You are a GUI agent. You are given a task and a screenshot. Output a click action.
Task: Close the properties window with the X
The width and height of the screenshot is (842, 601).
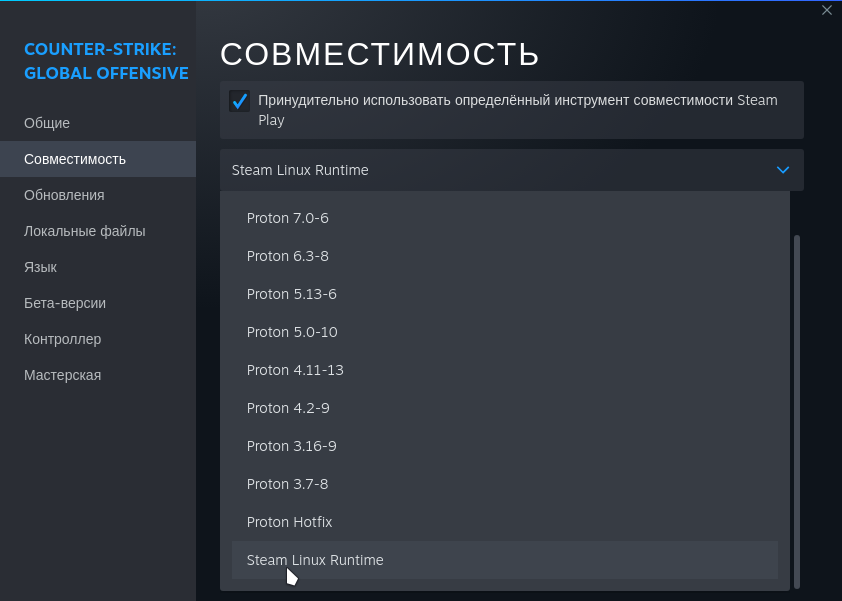(826, 10)
